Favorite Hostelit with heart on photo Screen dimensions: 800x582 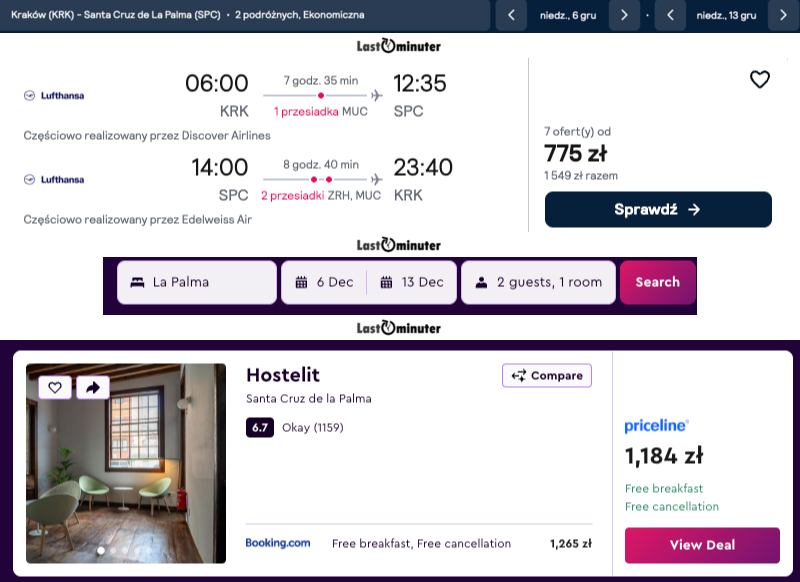[x=55, y=388]
